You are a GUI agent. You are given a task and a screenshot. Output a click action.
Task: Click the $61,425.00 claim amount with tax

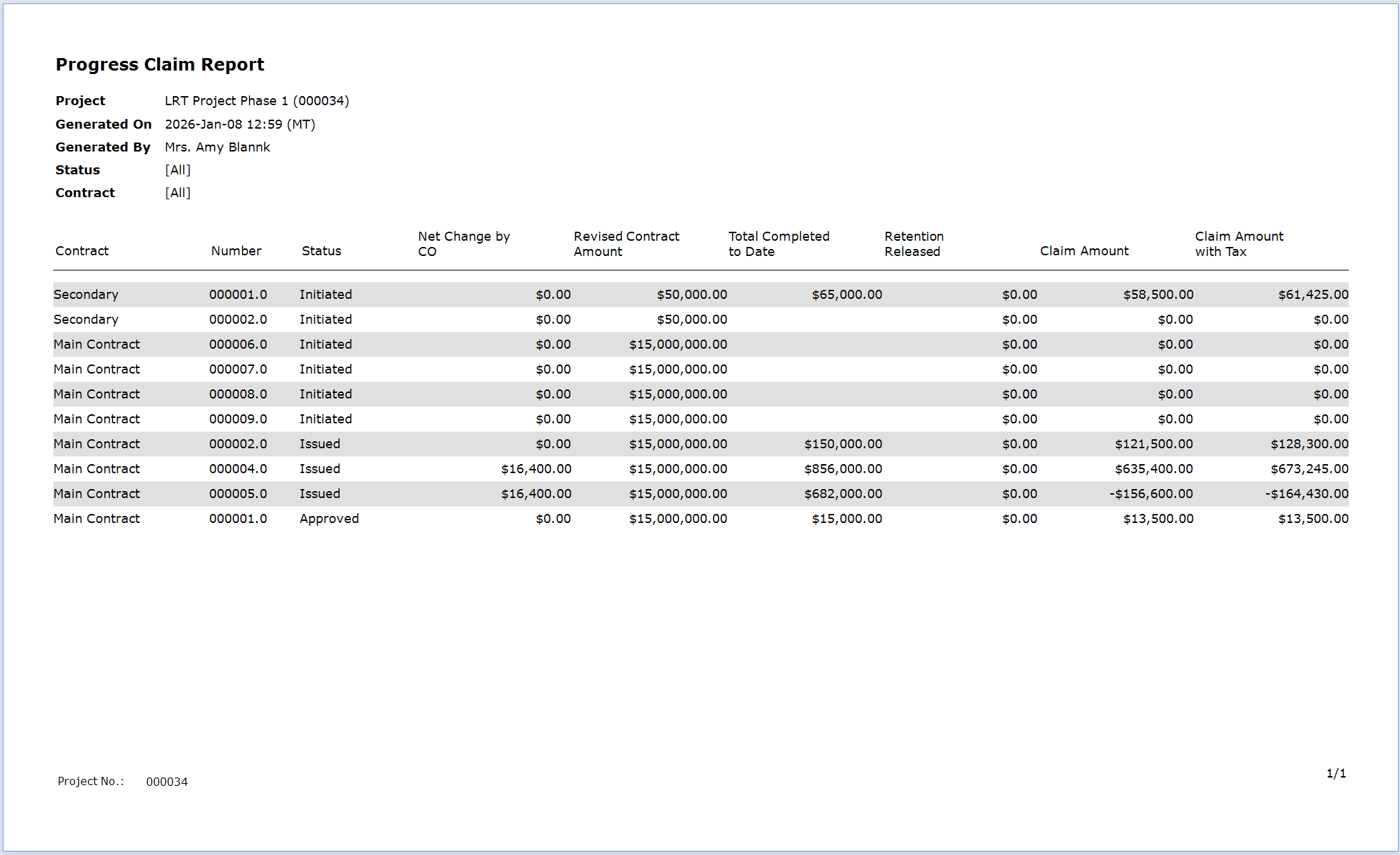(x=1313, y=295)
